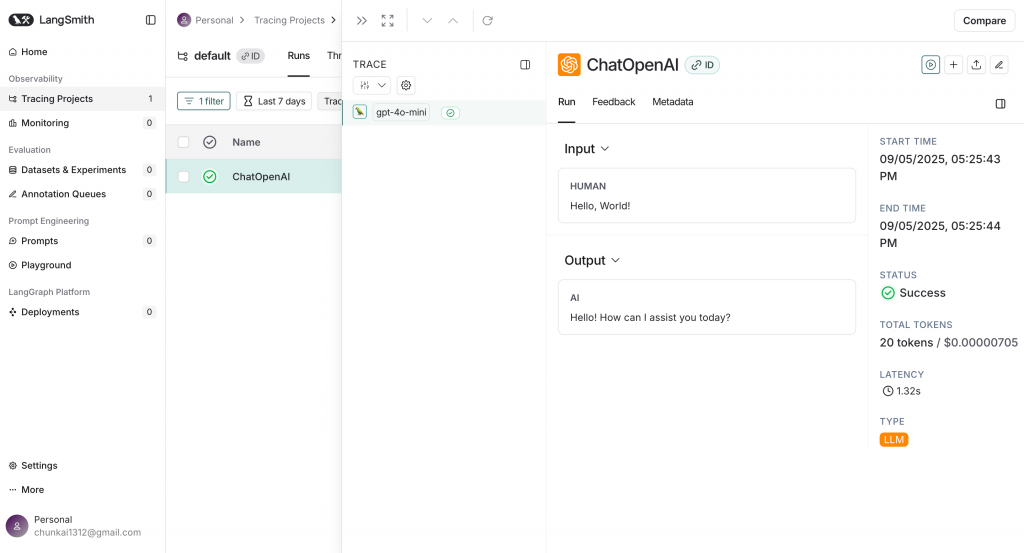Click the pencil annotate icon
This screenshot has width=1024, height=553.
(x=999, y=65)
